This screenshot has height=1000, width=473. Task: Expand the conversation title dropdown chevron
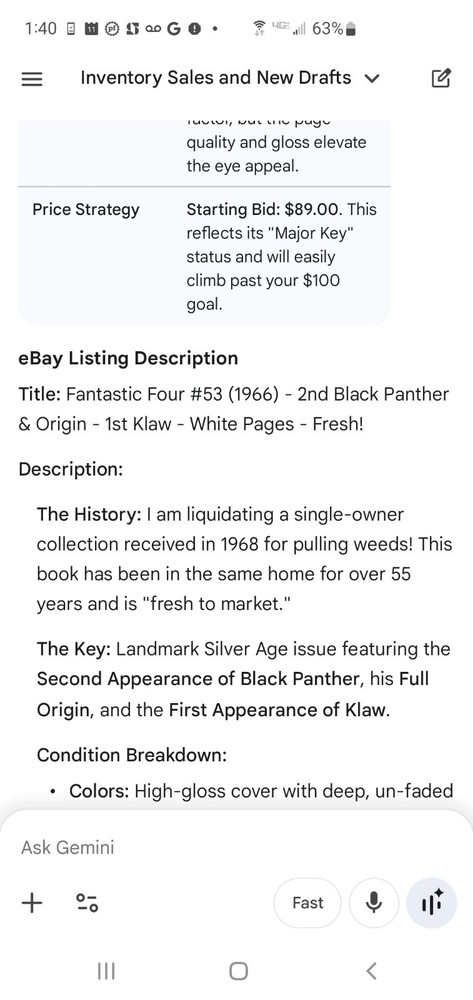click(371, 78)
